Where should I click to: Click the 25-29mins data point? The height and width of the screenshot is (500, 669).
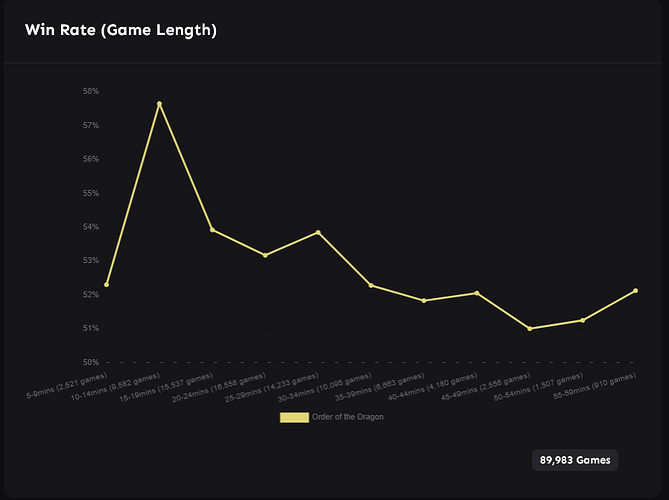click(318, 233)
